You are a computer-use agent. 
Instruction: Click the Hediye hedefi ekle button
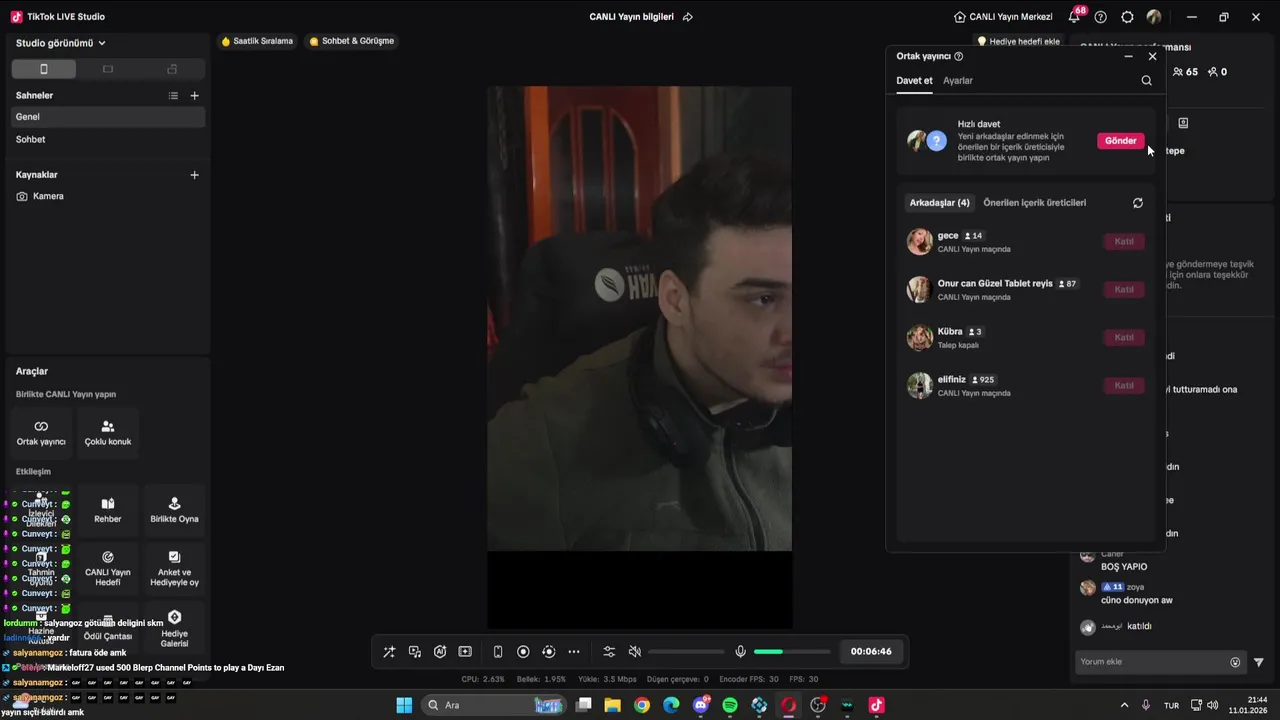click(x=1018, y=42)
